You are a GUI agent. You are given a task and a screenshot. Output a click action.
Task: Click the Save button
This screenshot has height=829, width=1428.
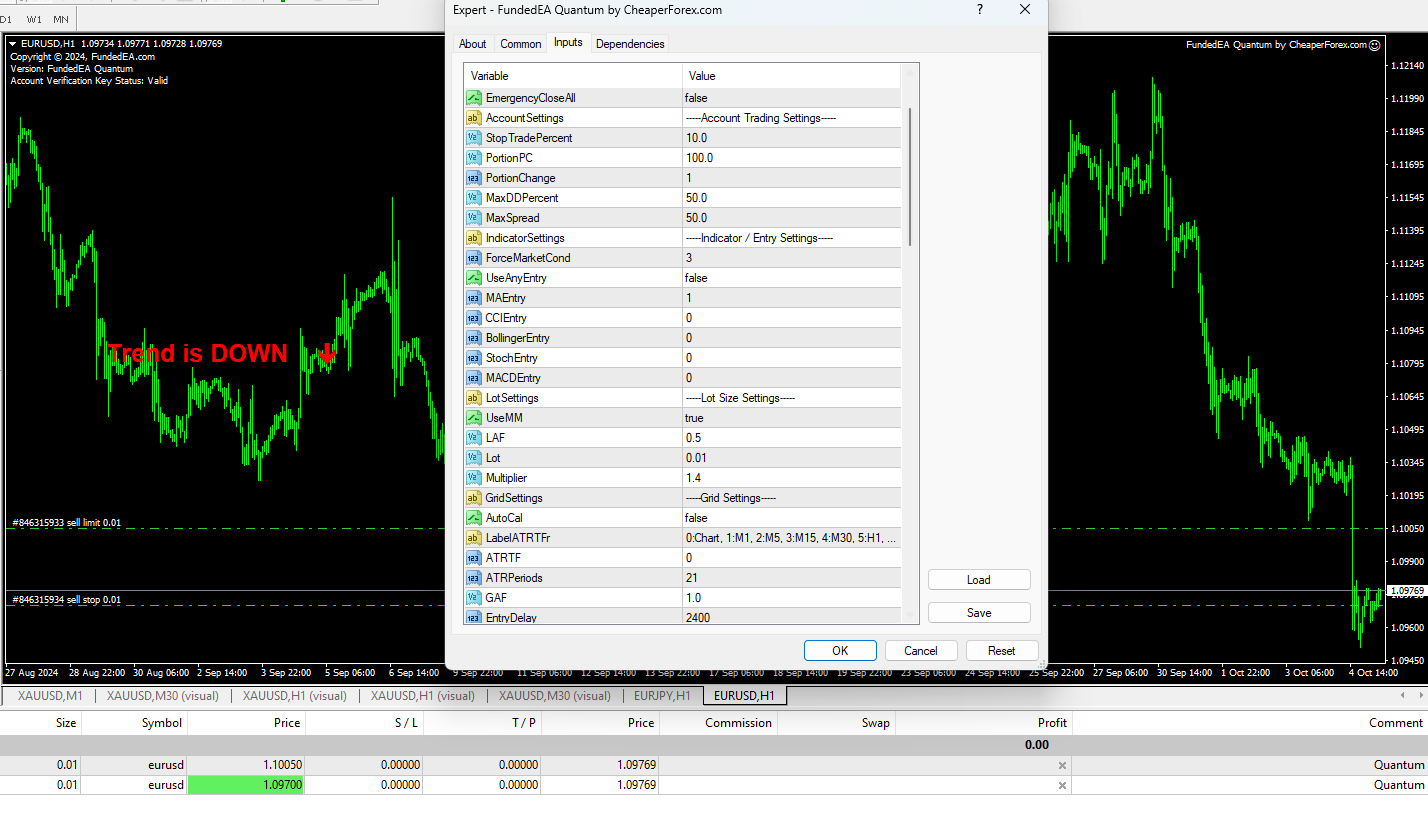point(979,613)
